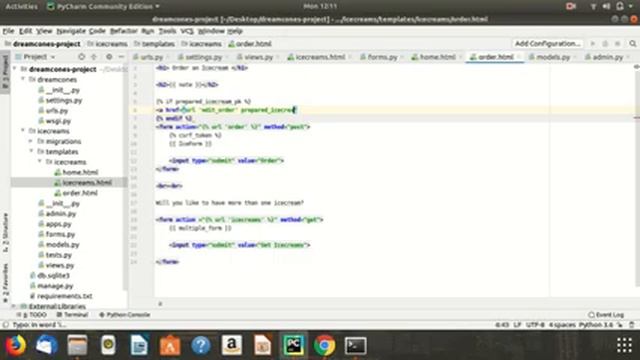Click the collapse all icon in Project panel
640x360 pixels.
pos(94,57)
